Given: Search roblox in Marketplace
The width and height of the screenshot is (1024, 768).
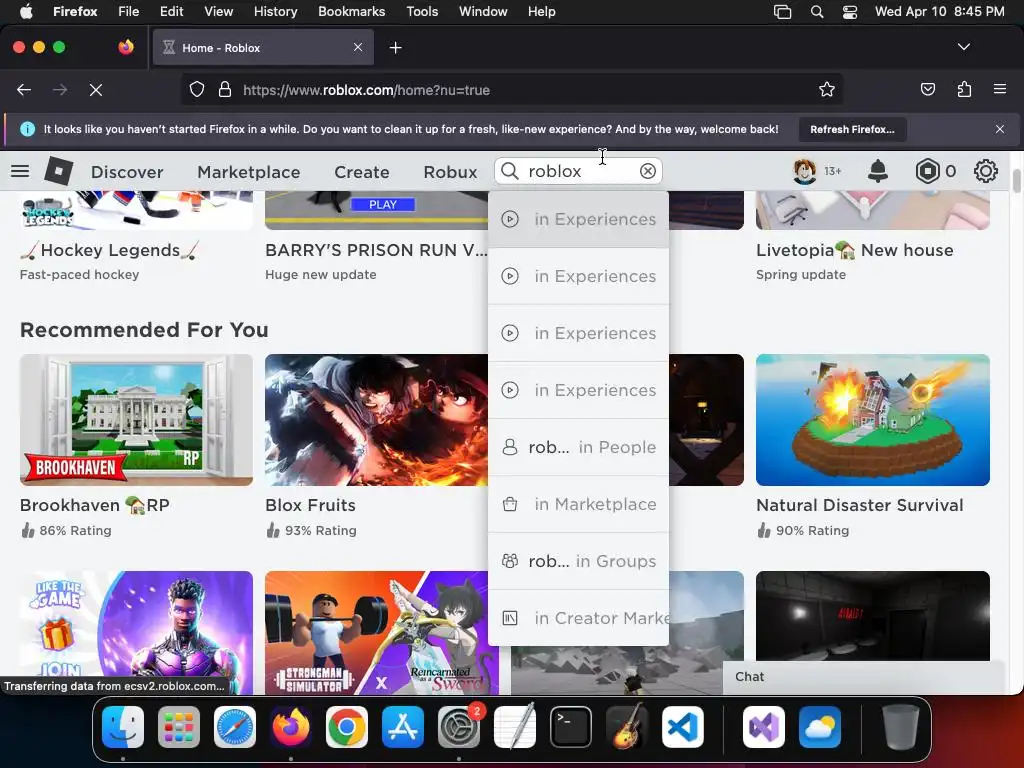Looking at the screenshot, I should point(578,504).
